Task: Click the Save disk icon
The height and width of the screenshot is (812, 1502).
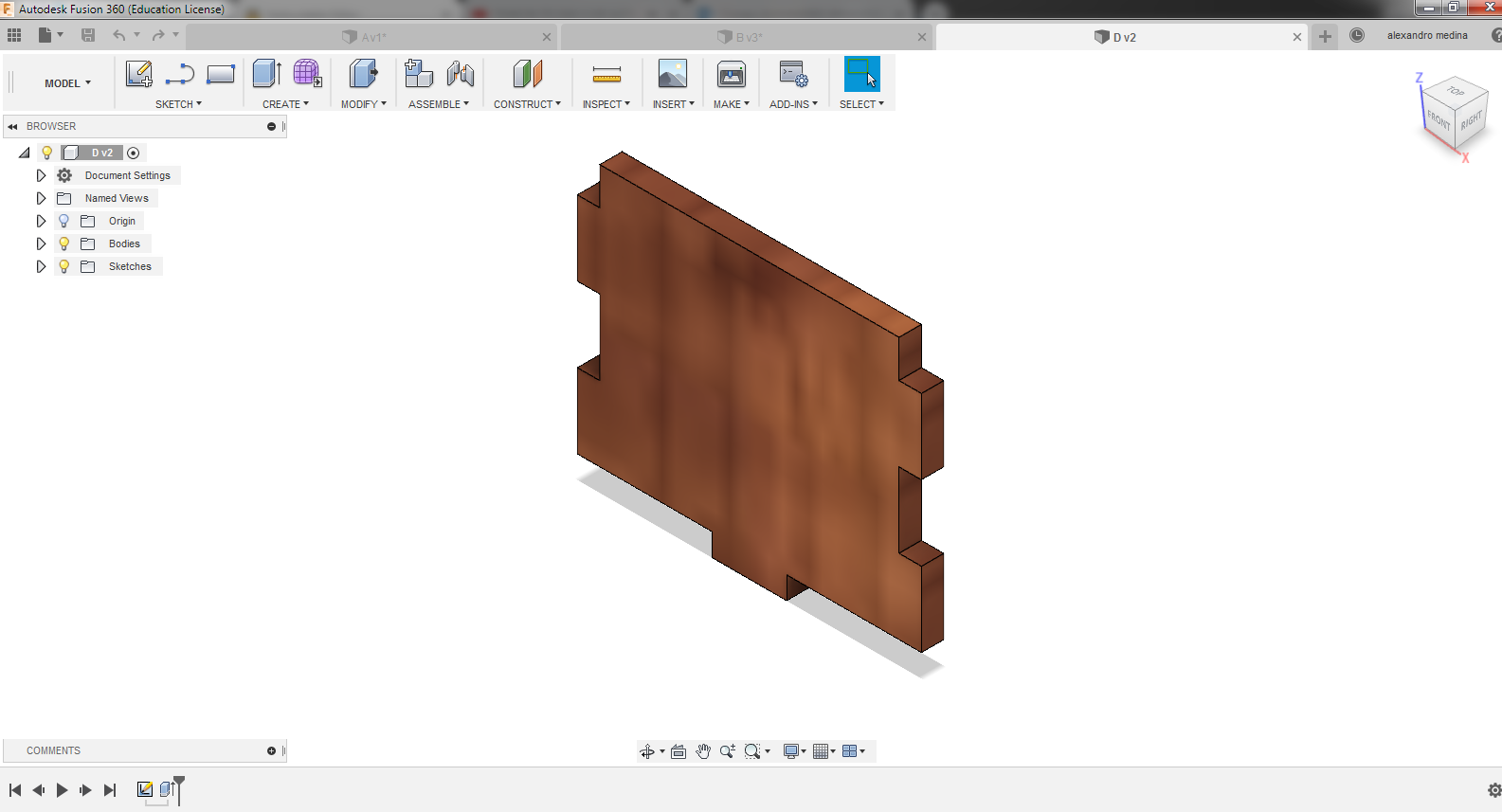Action: [x=88, y=35]
